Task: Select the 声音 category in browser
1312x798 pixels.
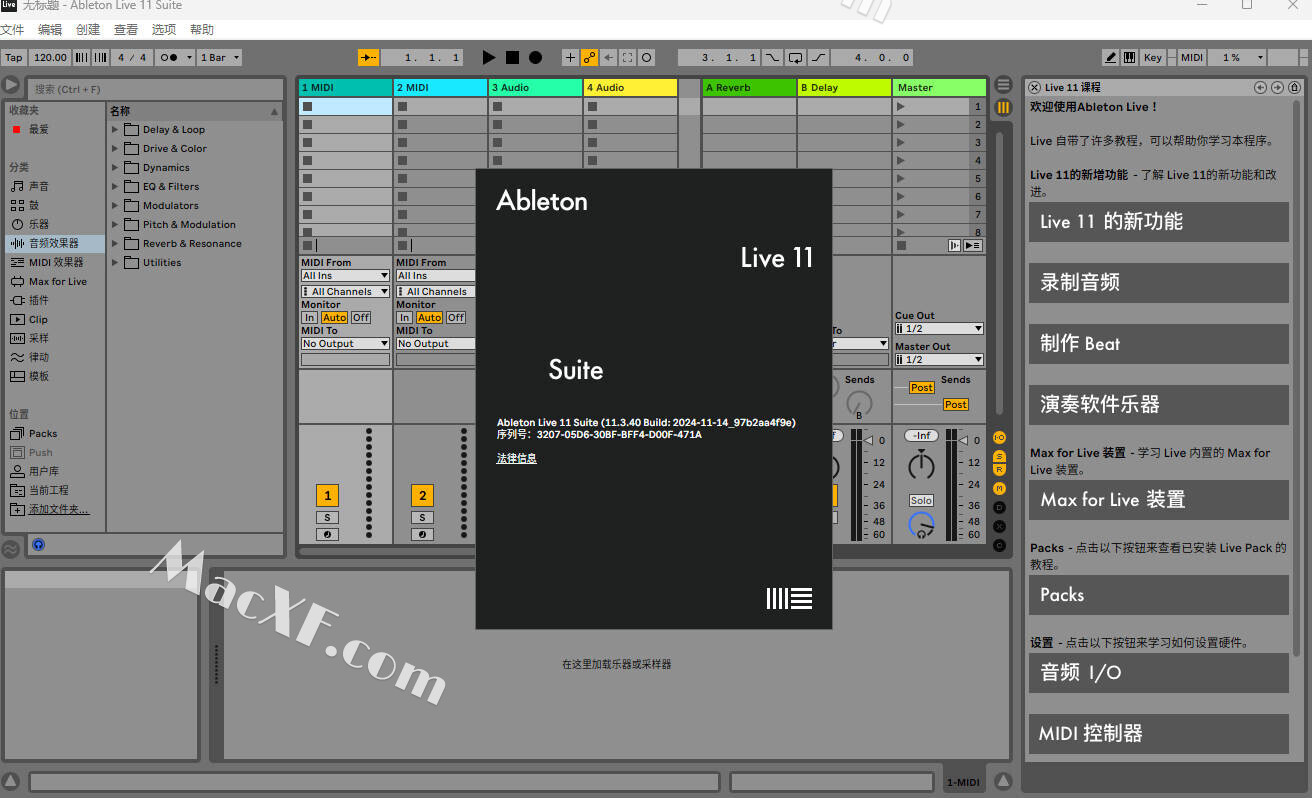Action: (54, 186)
